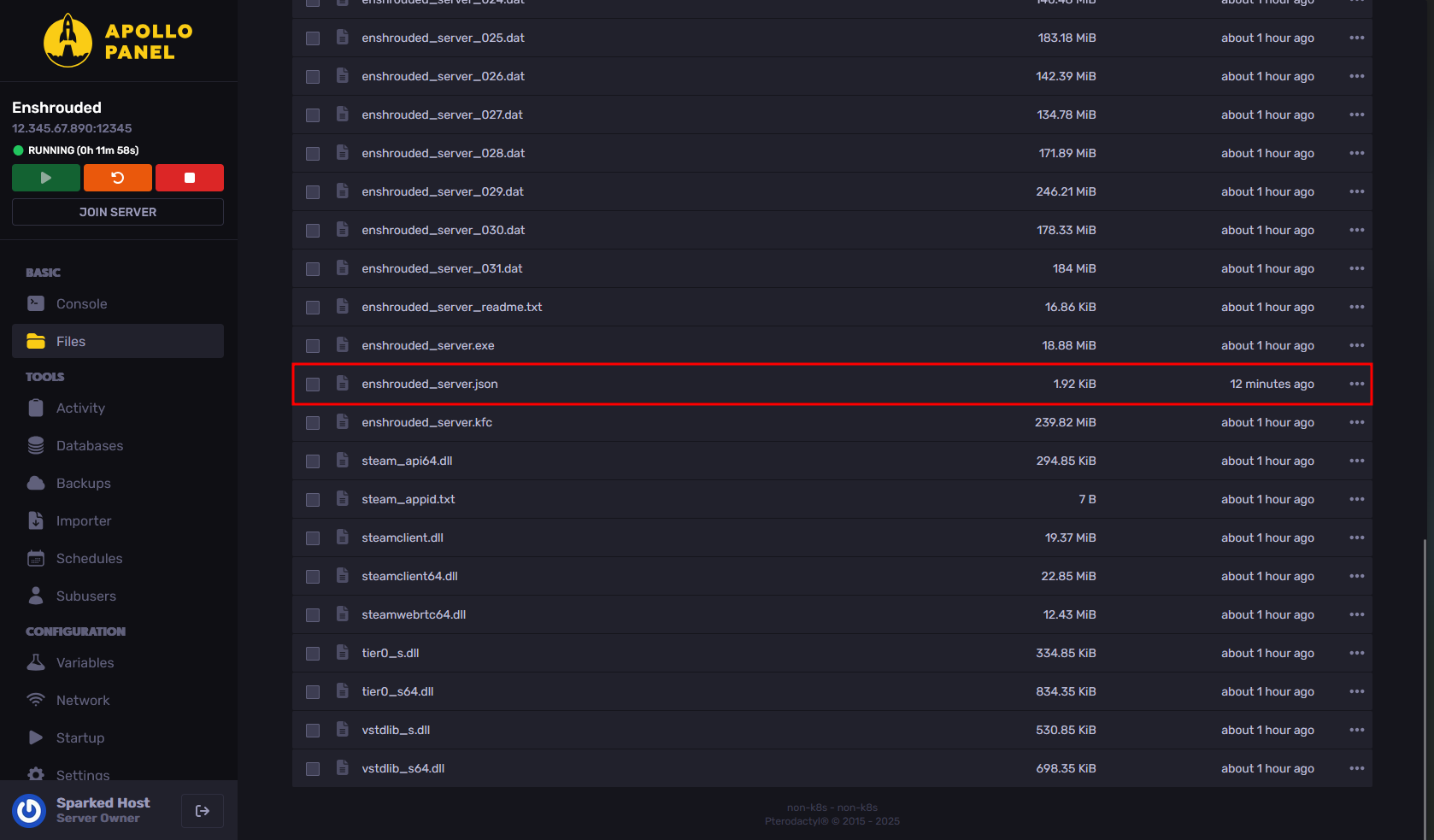Open the Variables configuration page
1434x840 pixels.
(x=85, y=662)
